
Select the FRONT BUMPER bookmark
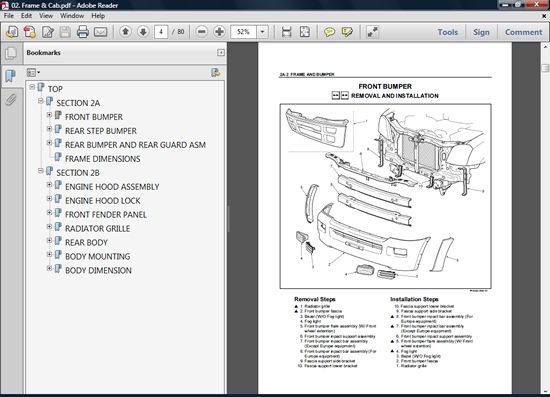(94, 117)
